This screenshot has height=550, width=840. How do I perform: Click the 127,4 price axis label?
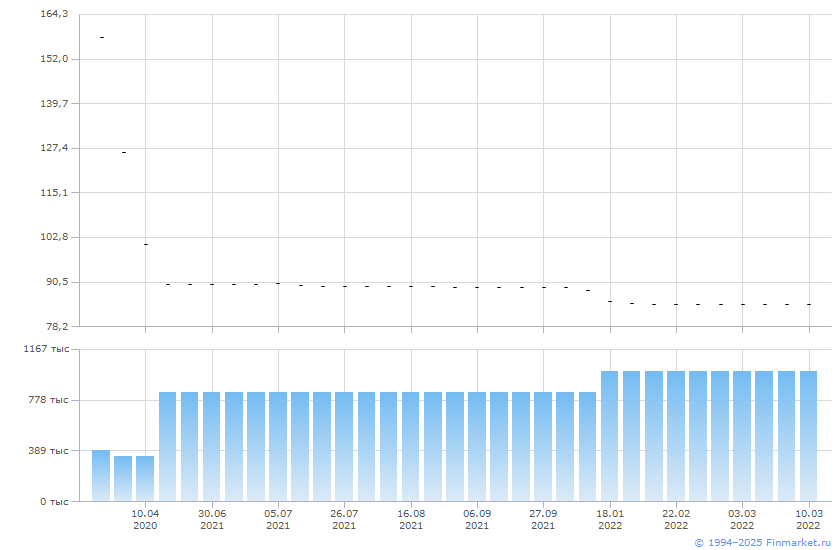pos(54,148)
